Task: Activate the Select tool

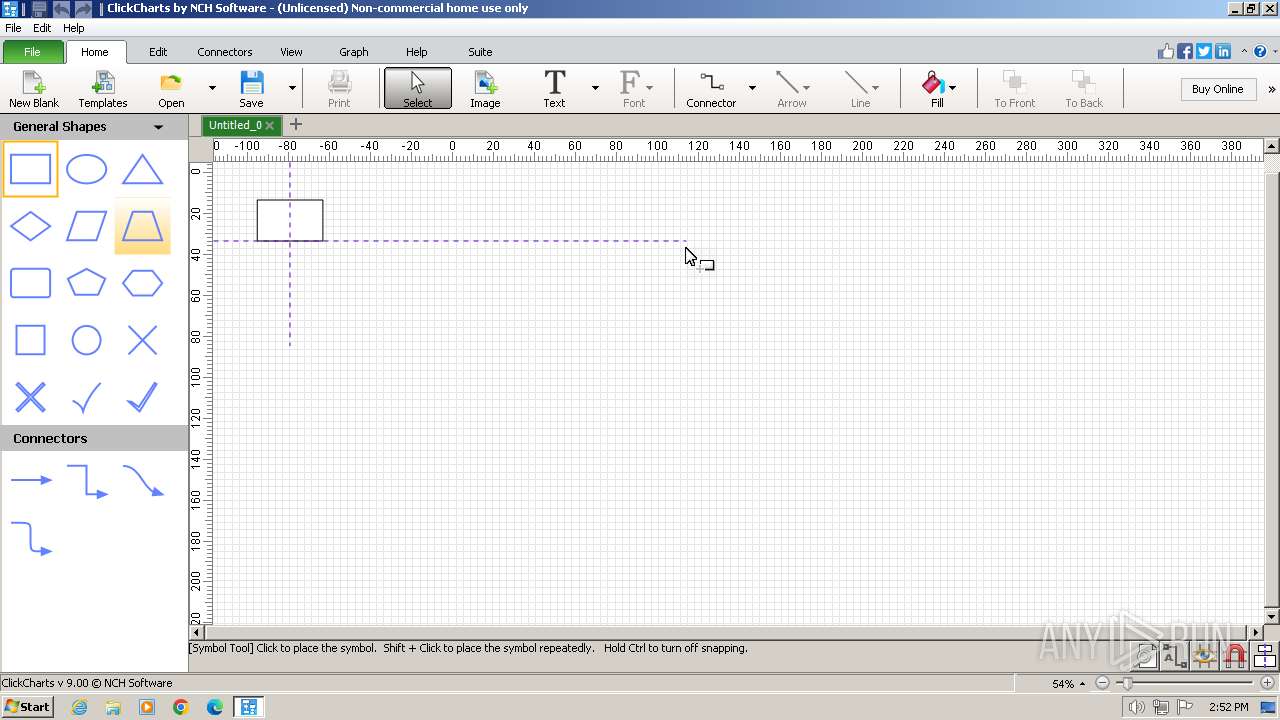Action: click(418, 89)
